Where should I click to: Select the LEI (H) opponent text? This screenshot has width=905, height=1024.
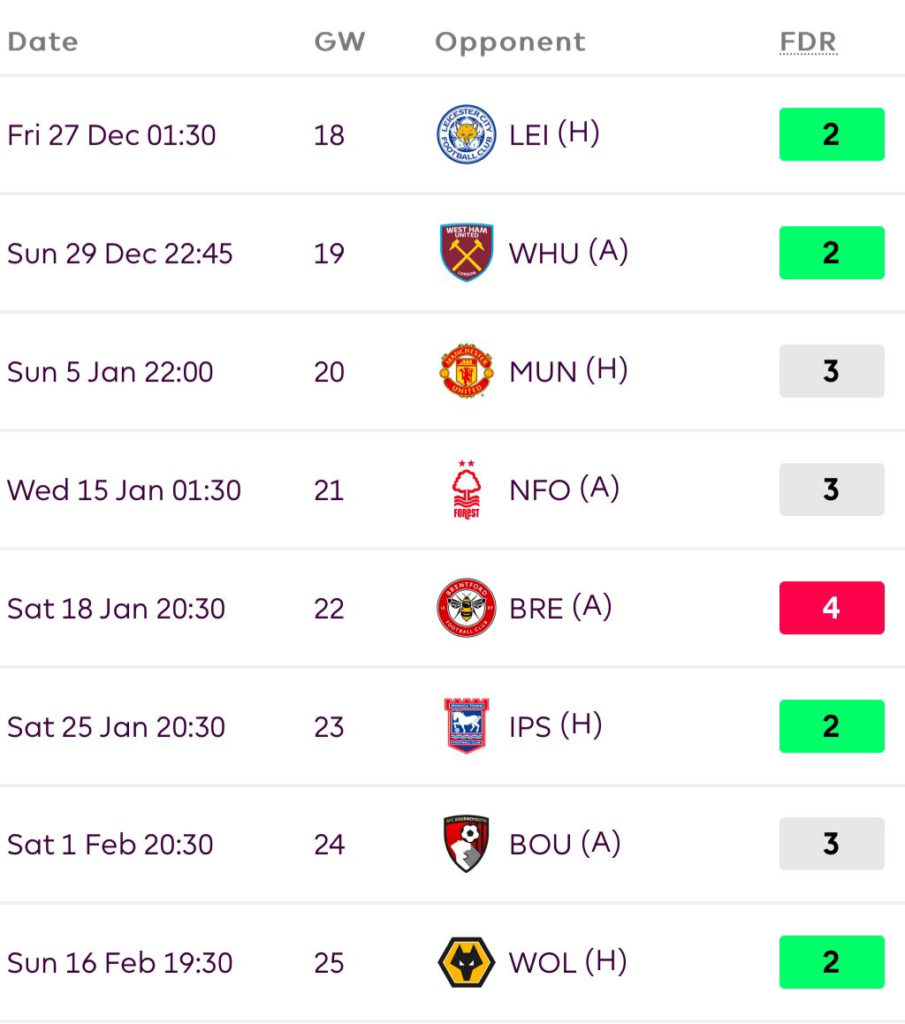(554, 135)
